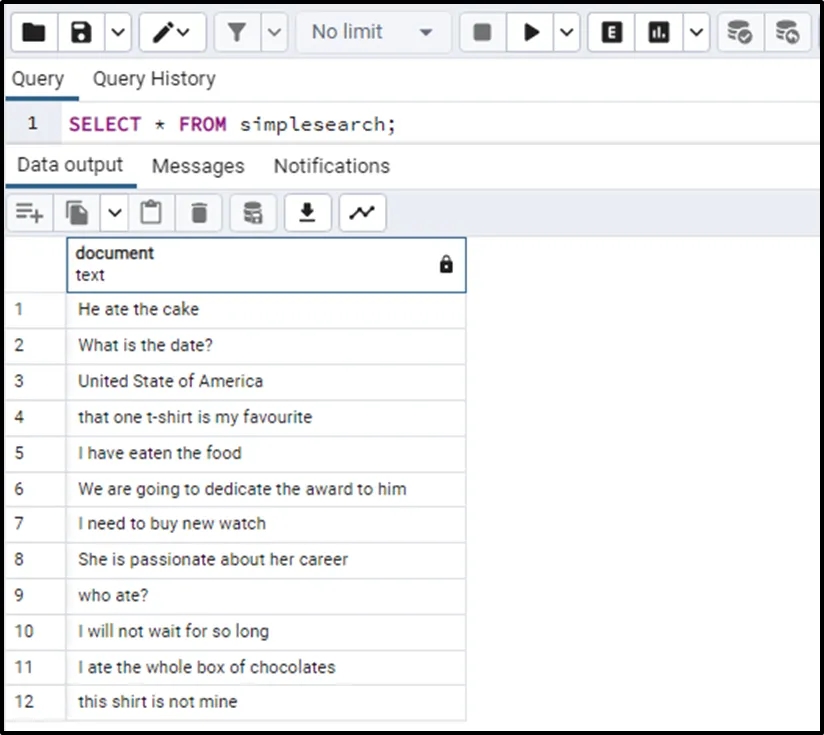Show the Notifications tab
Image resolution: width=824 pixels, height=735 pixels.
[x=332, y=166]
